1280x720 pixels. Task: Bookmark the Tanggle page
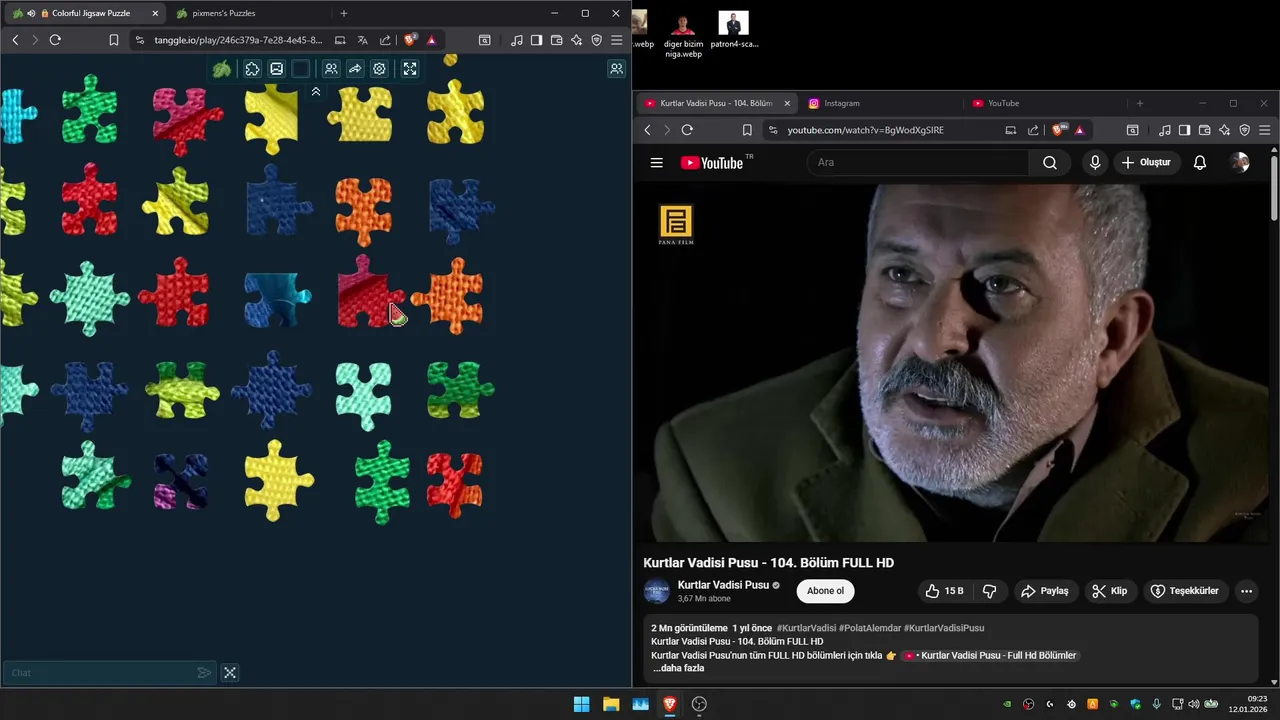[x=114, y=40]
